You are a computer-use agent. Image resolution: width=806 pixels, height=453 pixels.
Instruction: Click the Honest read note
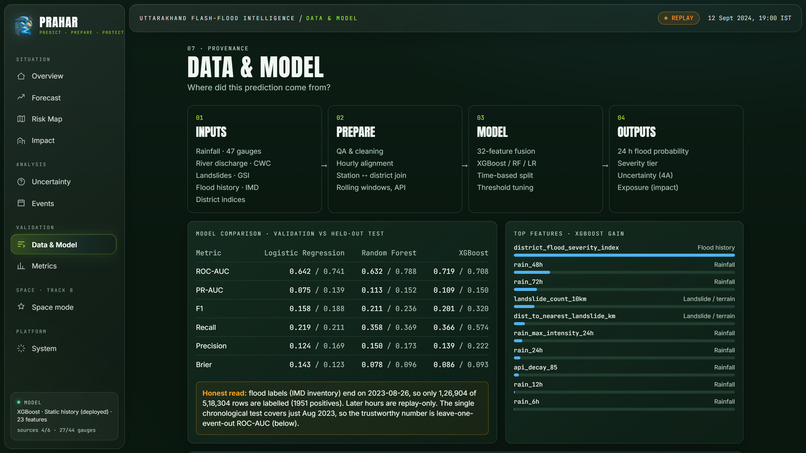pyautogui.click(x=342, y=408)
